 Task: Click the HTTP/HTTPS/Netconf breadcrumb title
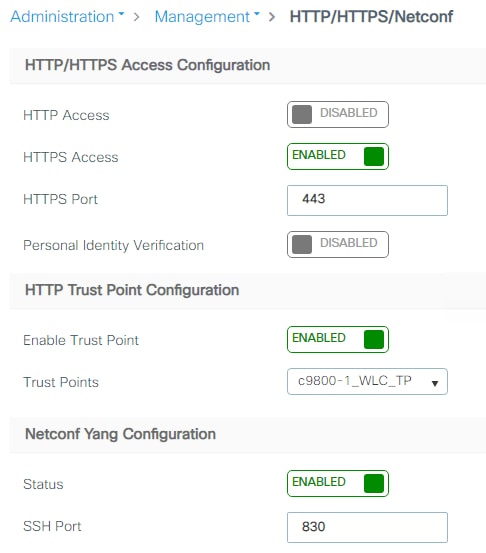click(371, 17)
